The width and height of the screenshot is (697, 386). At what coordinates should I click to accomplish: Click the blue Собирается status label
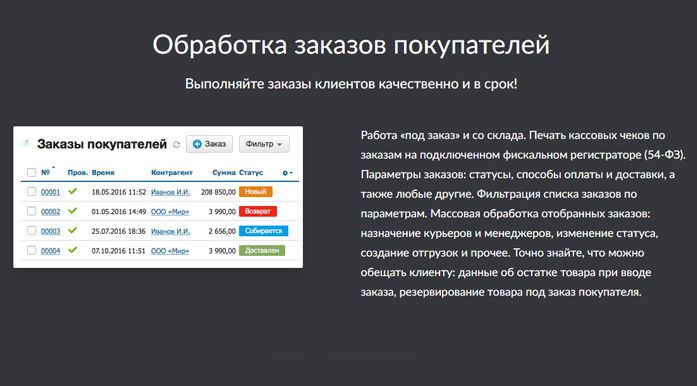pos(264,231)
